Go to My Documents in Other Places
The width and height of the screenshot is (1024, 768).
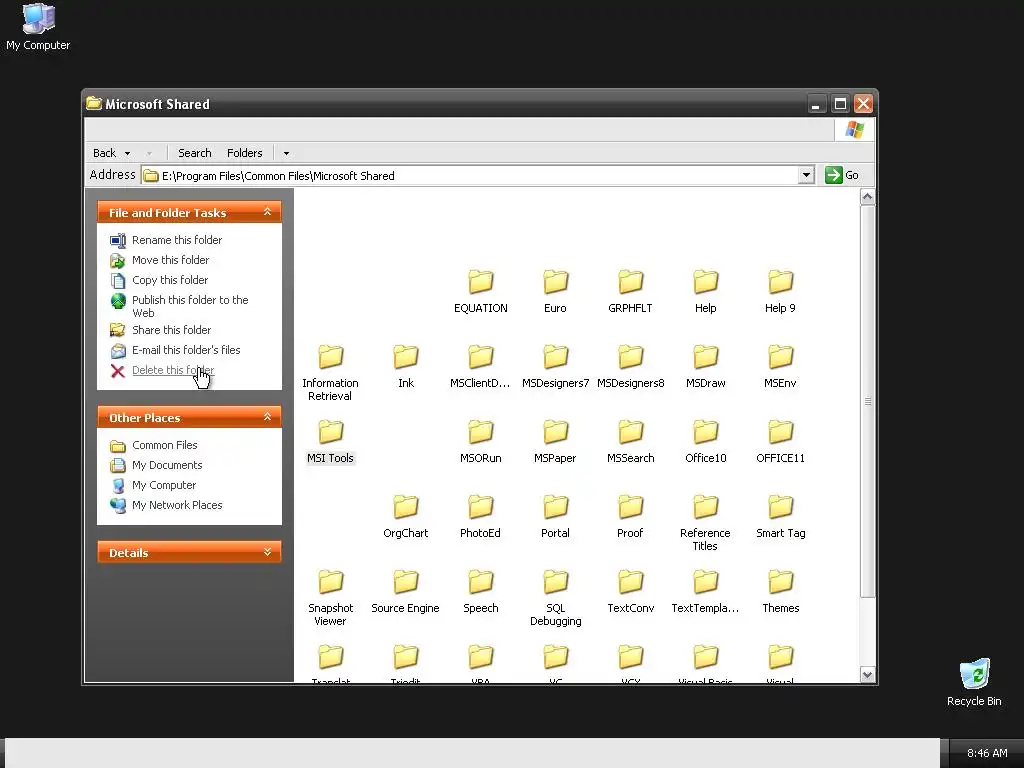(167, 465)
